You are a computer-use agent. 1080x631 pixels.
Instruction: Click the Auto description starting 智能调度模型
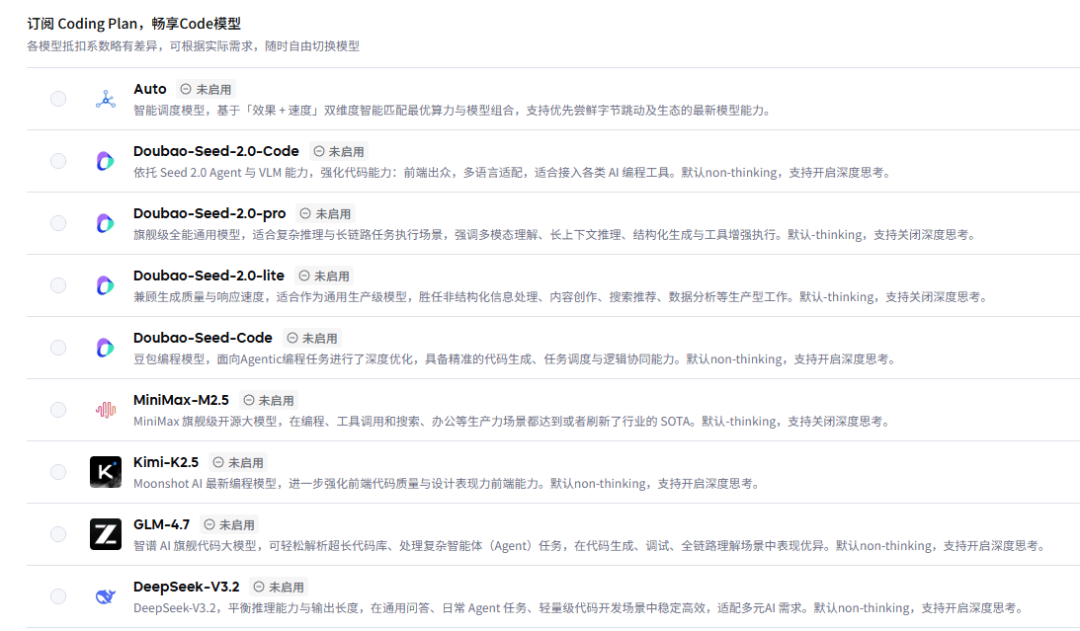tap(453, 110)
